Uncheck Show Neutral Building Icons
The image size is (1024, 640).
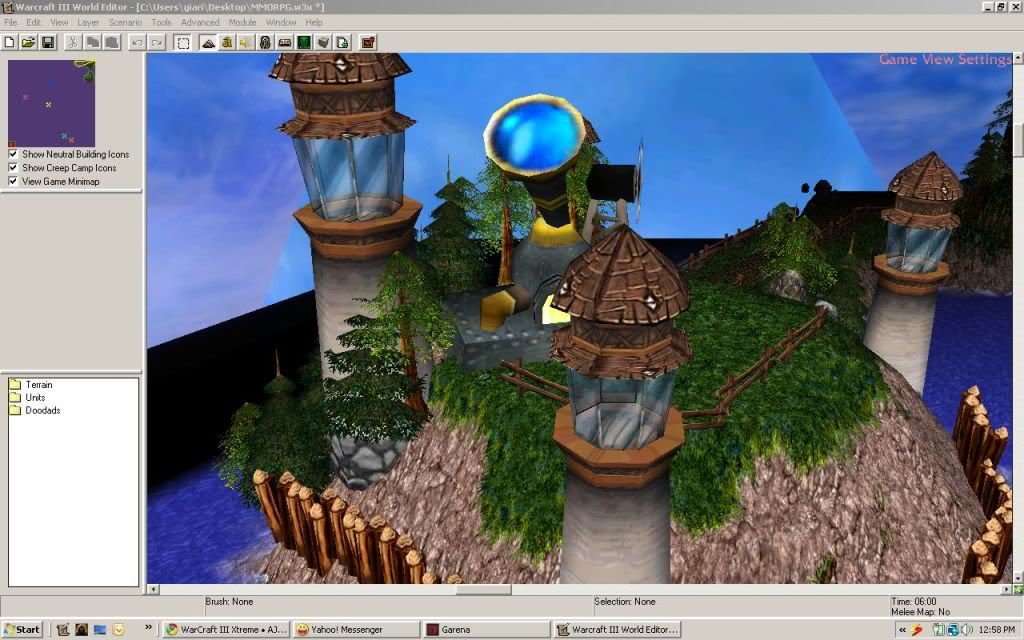point(13,154)
